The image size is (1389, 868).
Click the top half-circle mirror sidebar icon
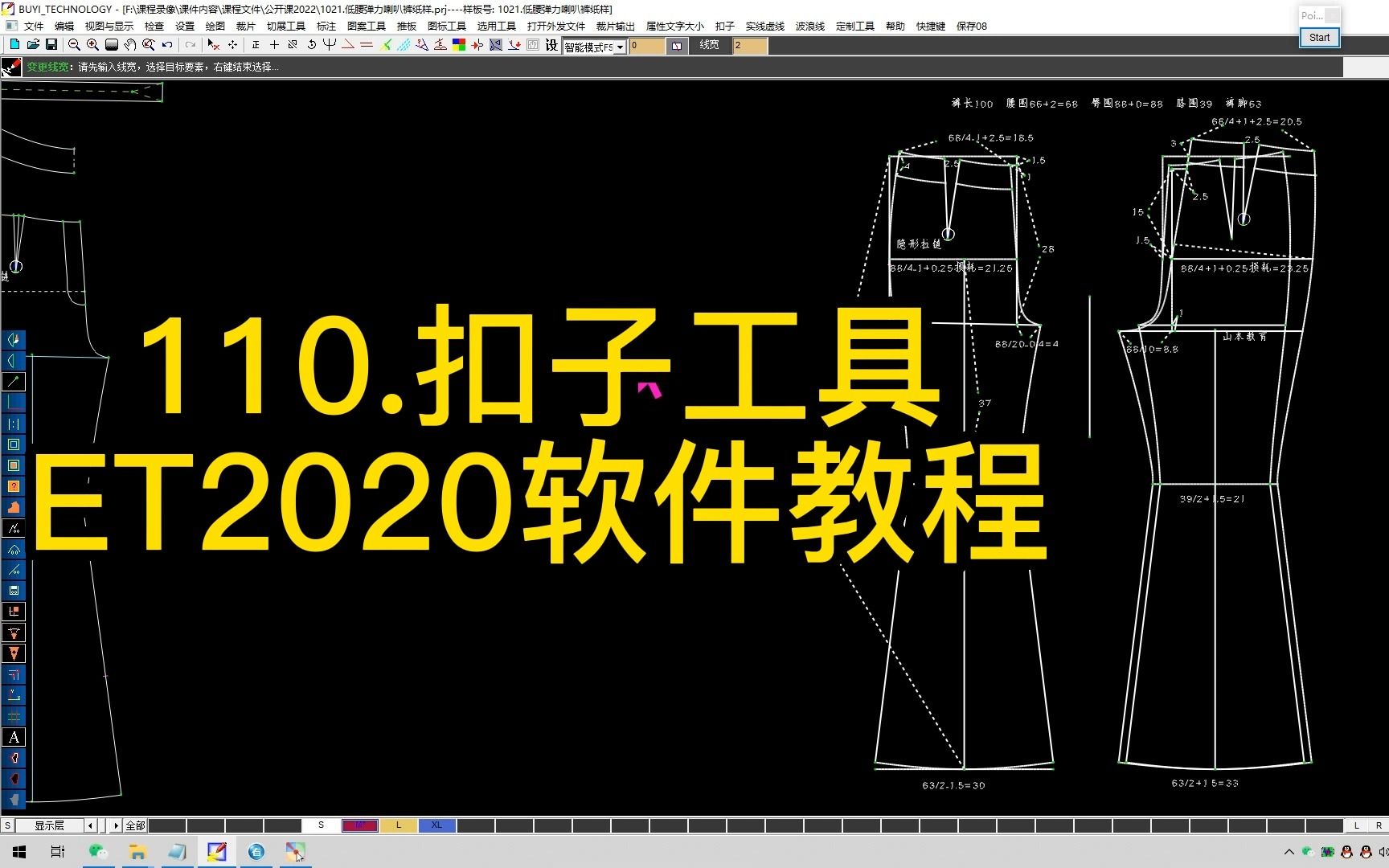click(14, 340)
